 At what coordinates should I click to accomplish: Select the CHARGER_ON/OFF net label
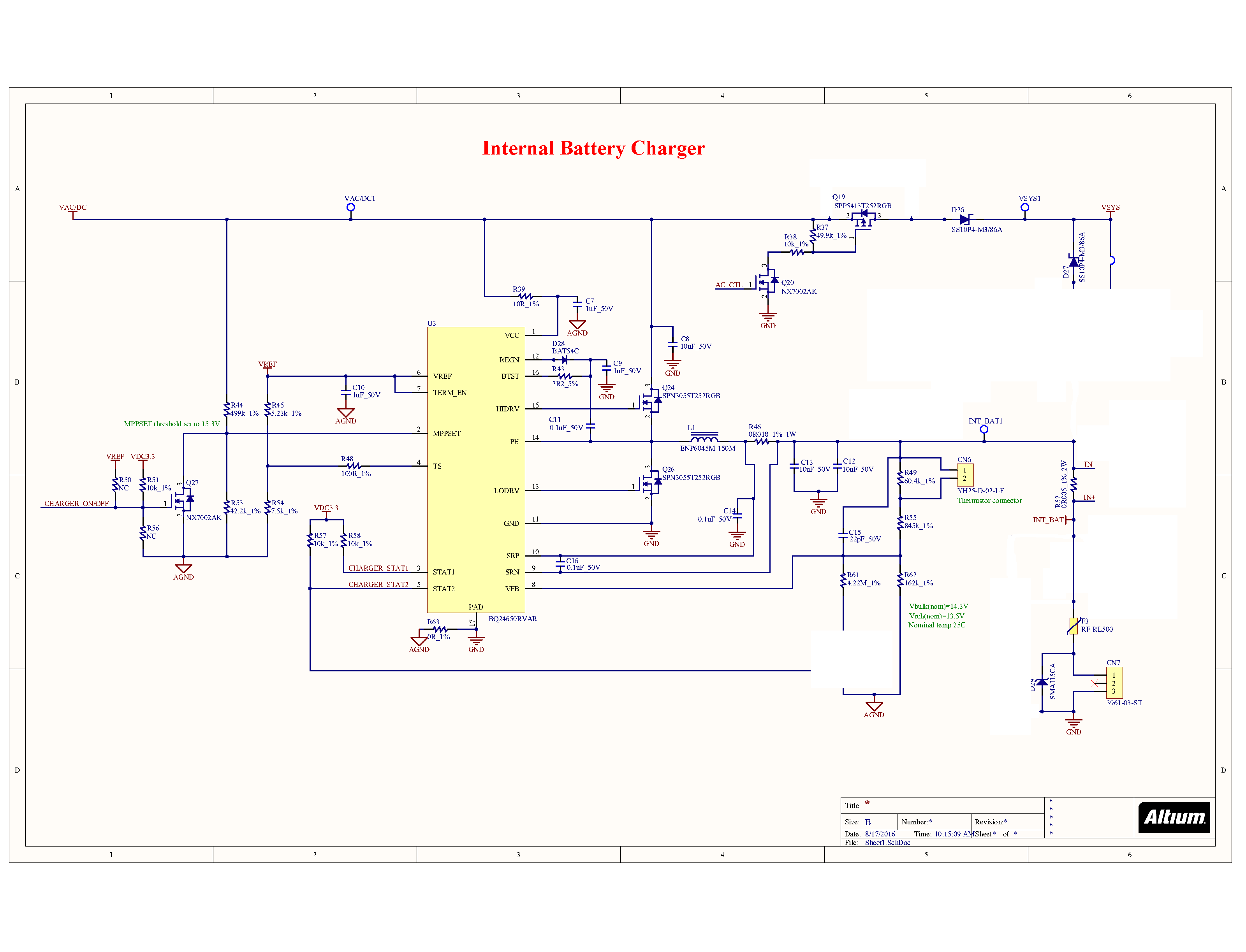tap(77, 504)
